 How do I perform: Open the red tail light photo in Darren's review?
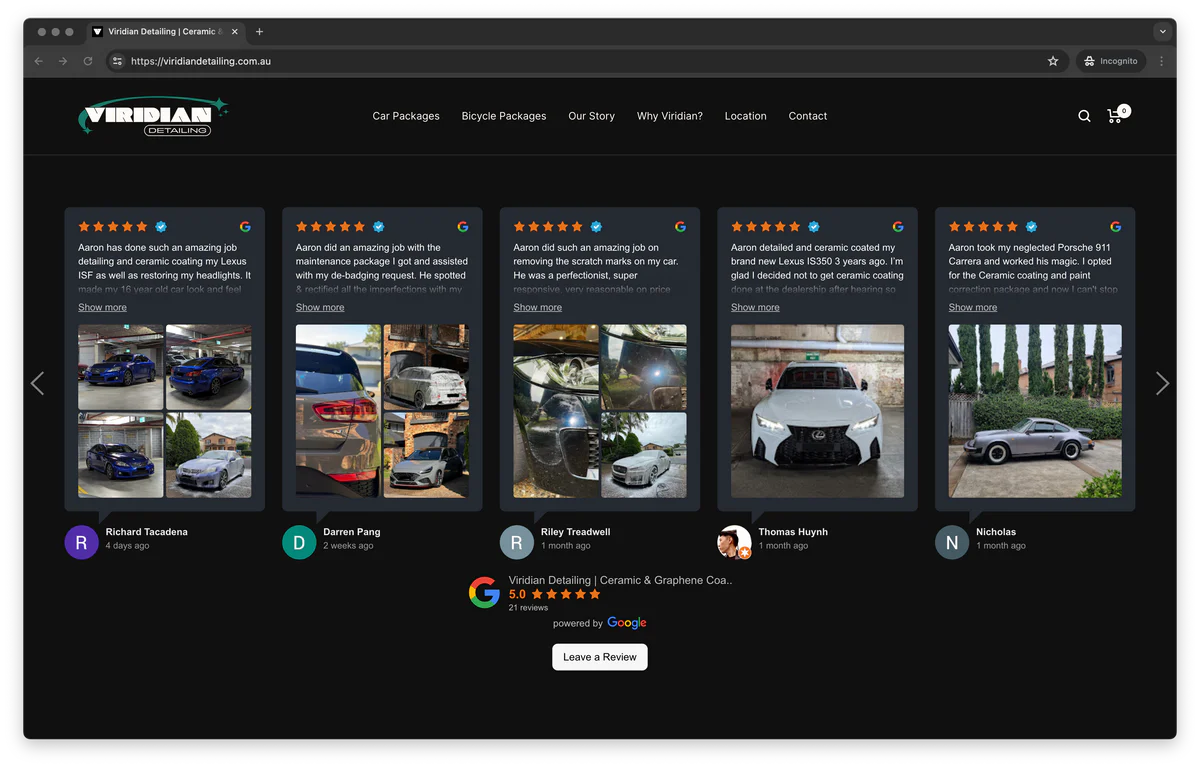point(338,411)
